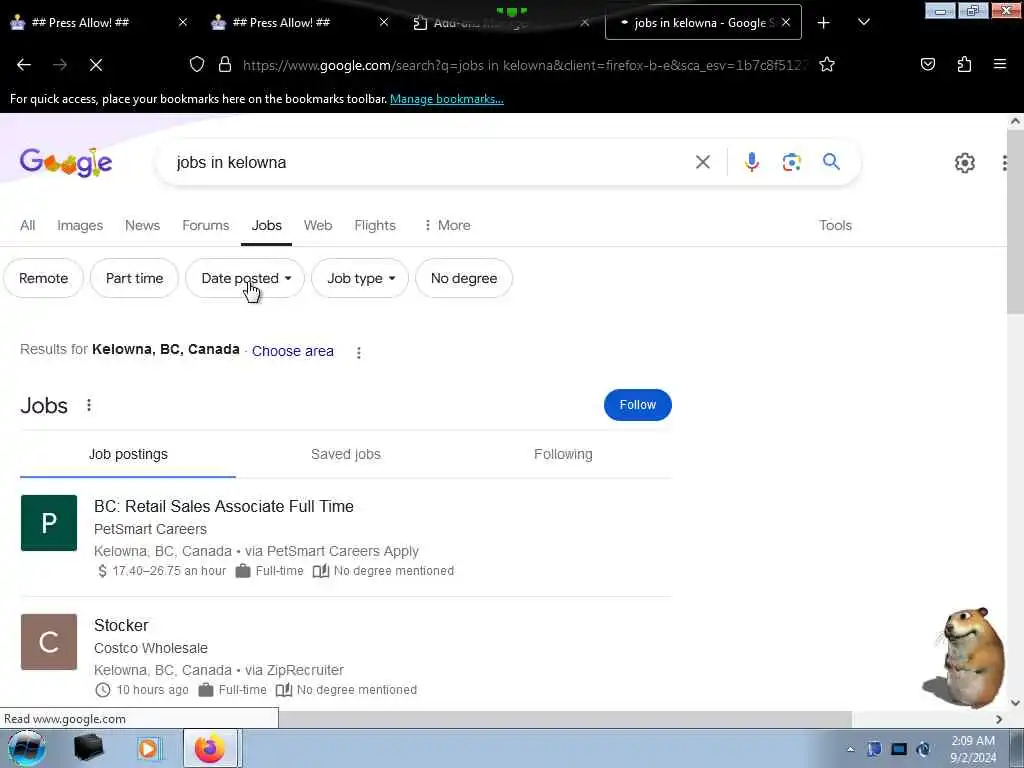1024x768 pixels.
Task: Click the Choose area link
Action: [293, 351]
